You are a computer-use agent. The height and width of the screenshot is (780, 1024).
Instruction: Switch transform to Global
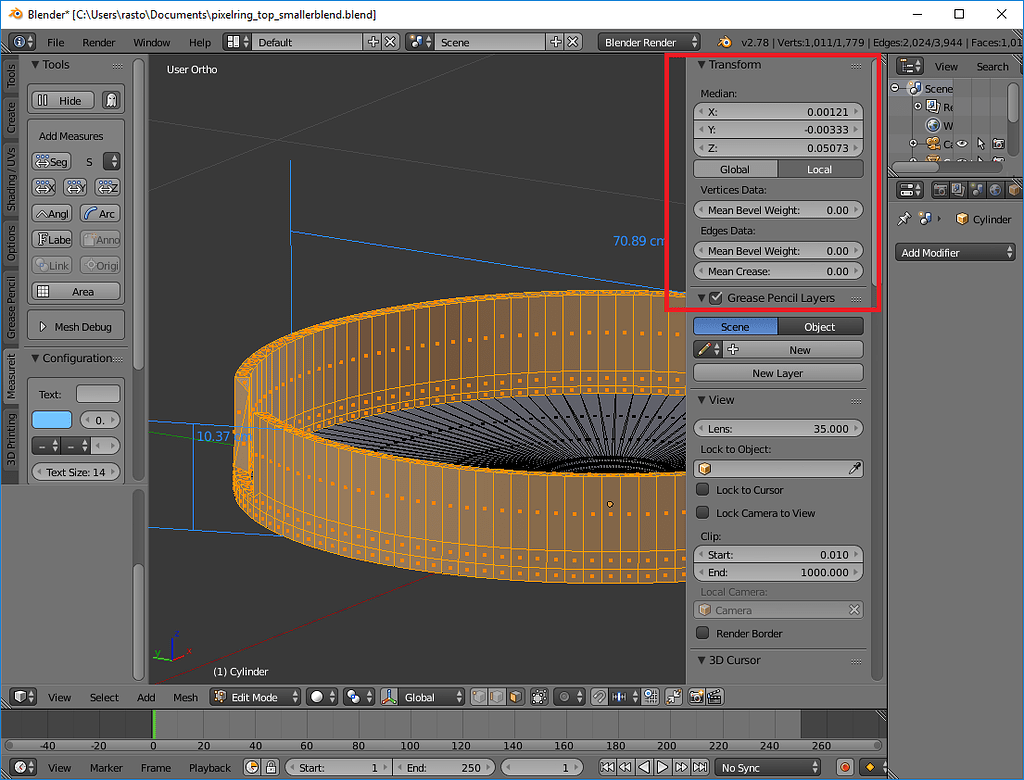point(735,169)
